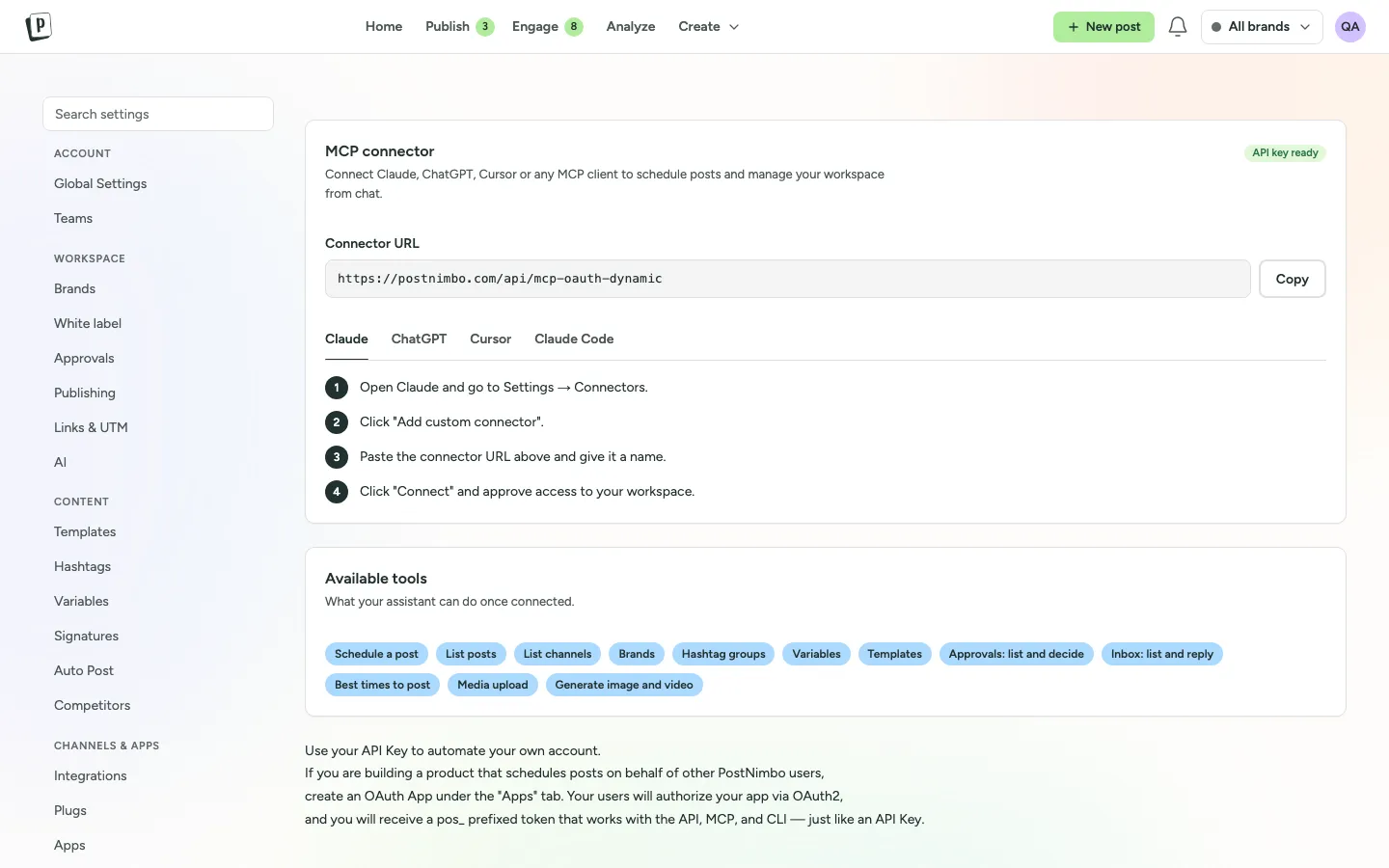Open Integrations settings

point(90,776)
